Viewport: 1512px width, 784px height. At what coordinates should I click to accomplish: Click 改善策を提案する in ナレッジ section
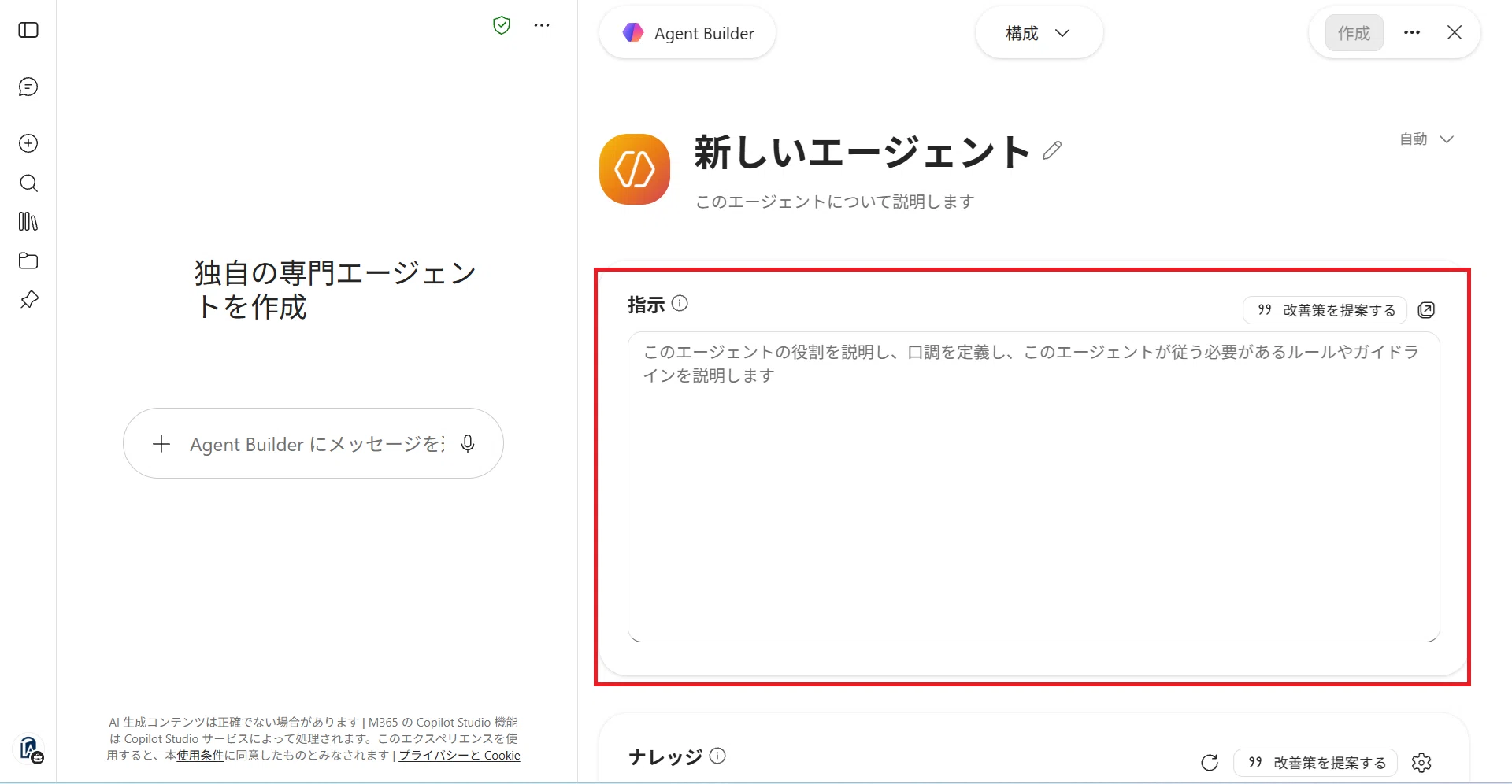click(1316, 763)
